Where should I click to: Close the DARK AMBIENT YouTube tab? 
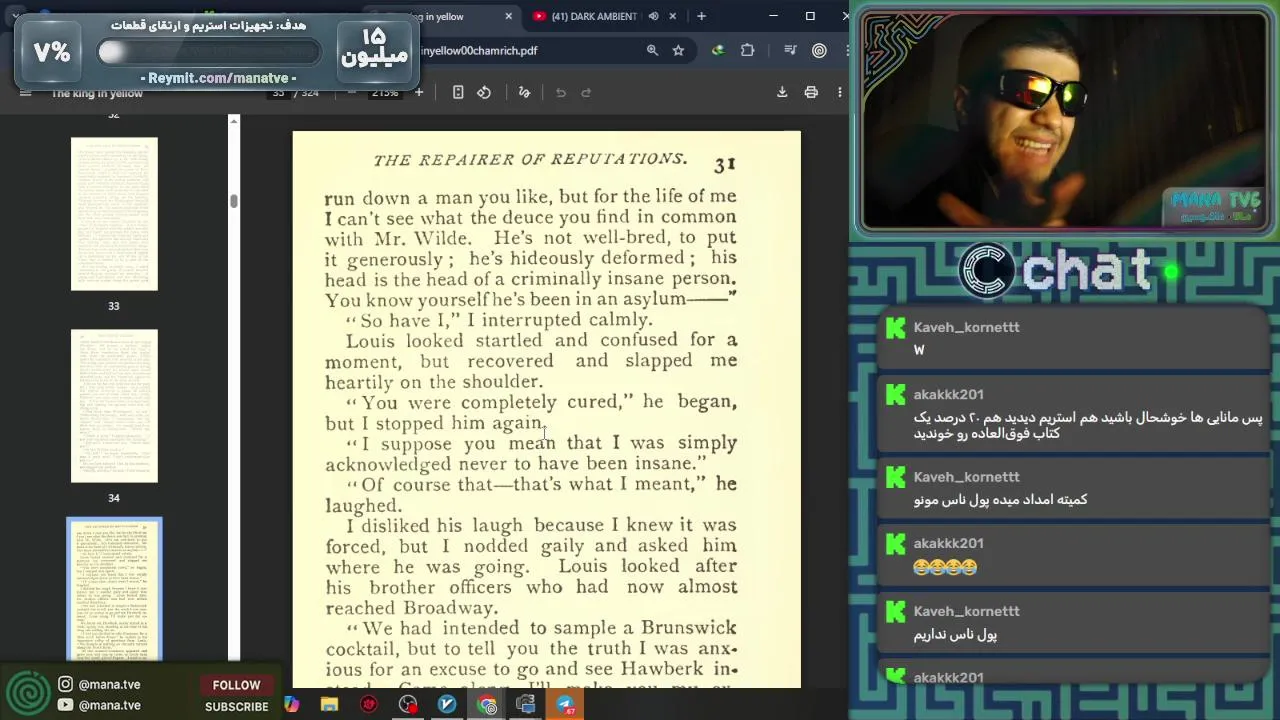[x=672, y=16]
